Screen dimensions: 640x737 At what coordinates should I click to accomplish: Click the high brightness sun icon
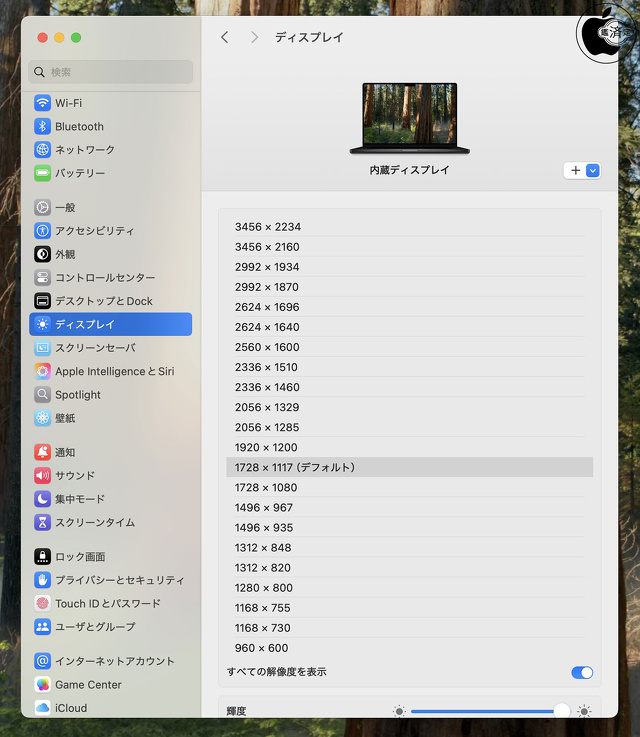[584, 711]
